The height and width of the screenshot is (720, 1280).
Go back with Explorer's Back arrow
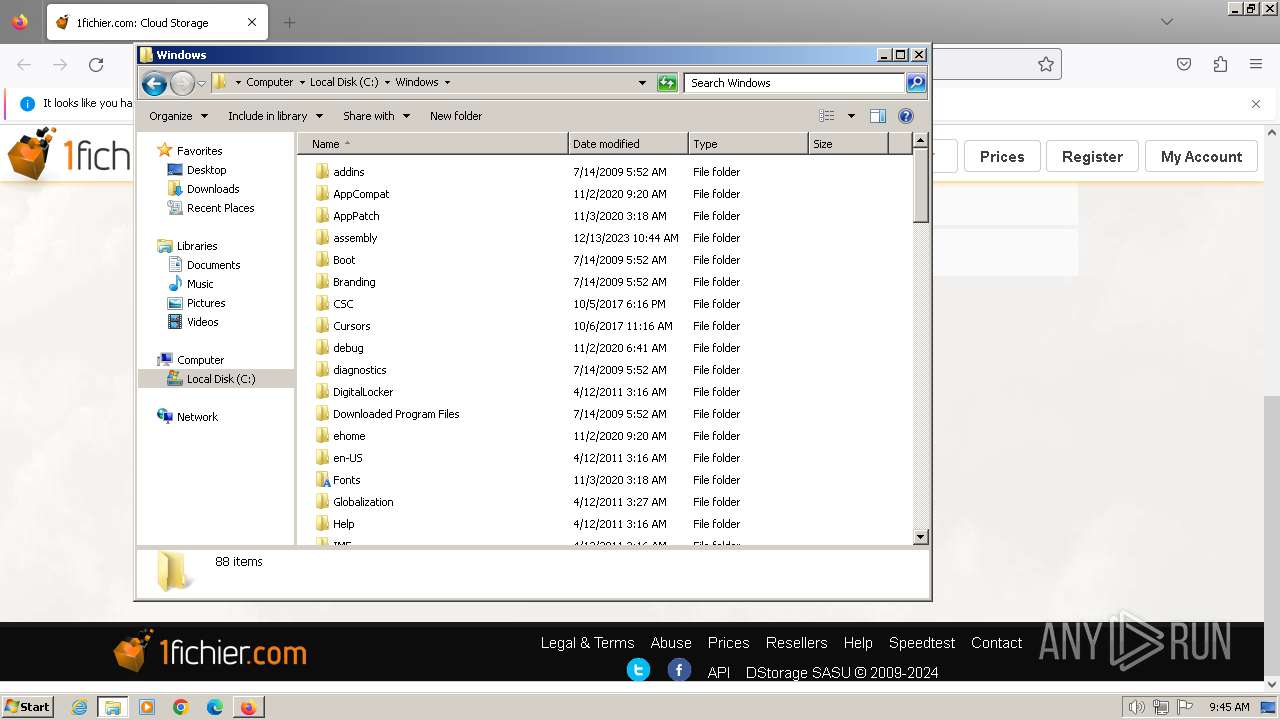[x=154, y=83]
